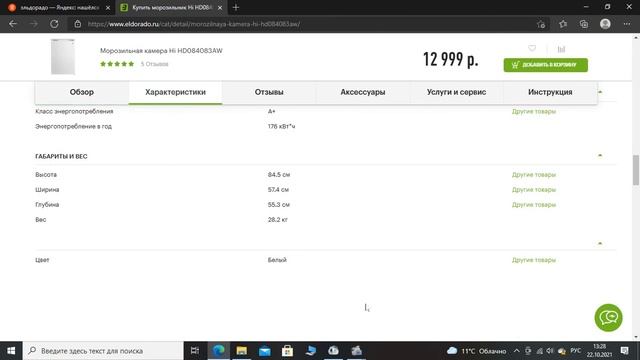This screenshot has height=360, width=640.
Task: Select the Характеристики tab
Action: [x=176, y=92]
